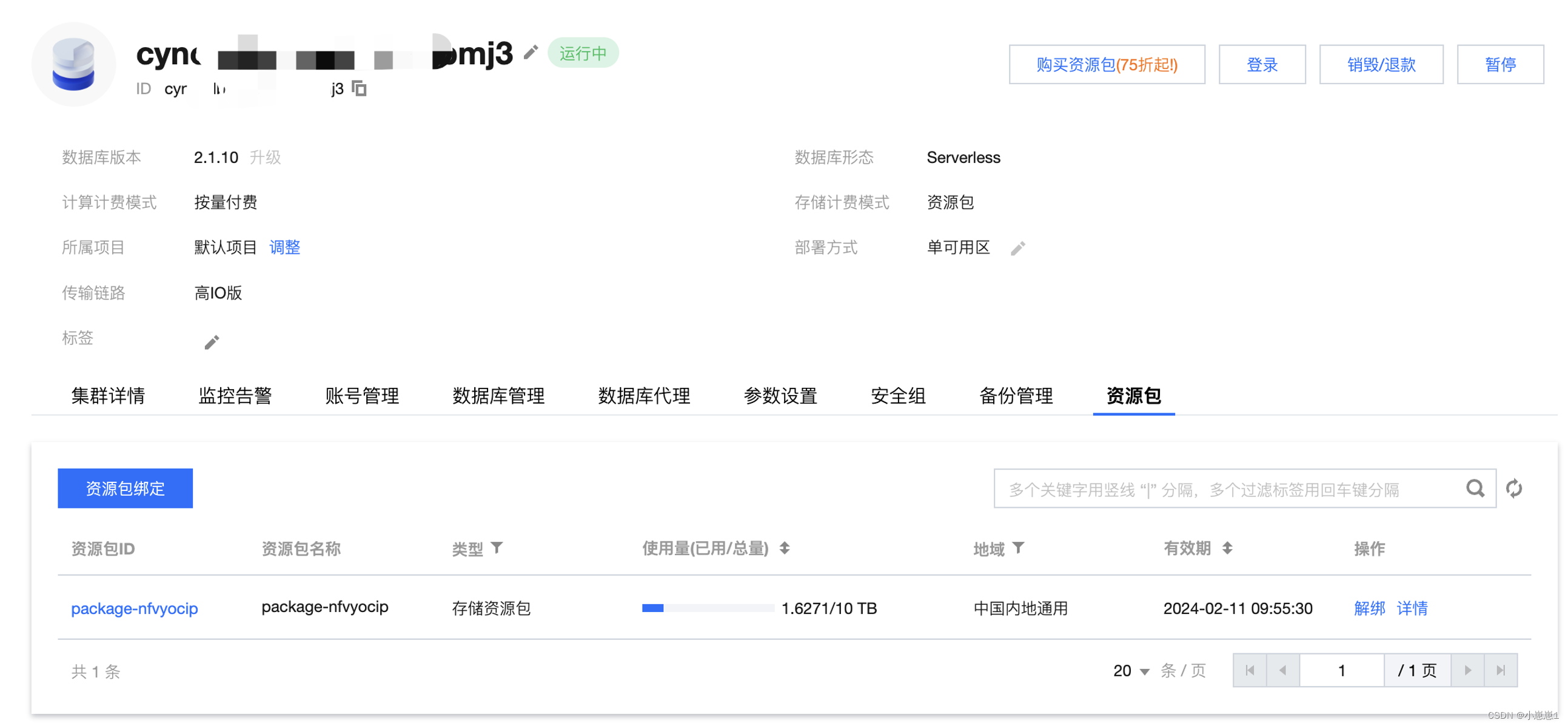Switch to 备份管理 tab
This screenshot has height=726, width=1568.
click(1016, 396)
